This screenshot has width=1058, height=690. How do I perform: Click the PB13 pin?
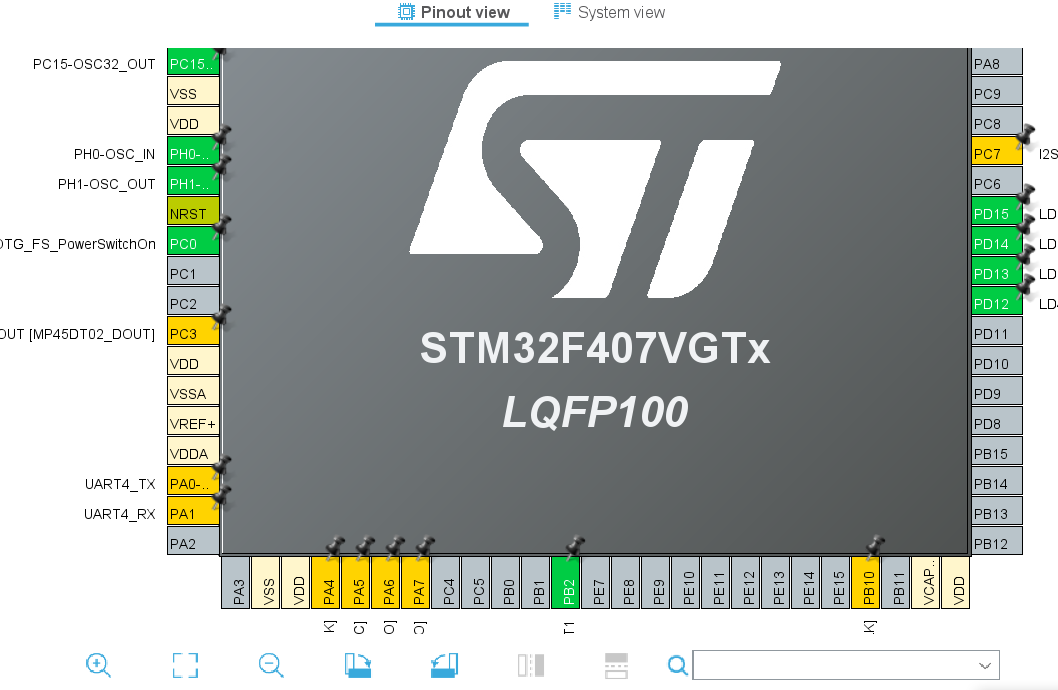(997, 513)
